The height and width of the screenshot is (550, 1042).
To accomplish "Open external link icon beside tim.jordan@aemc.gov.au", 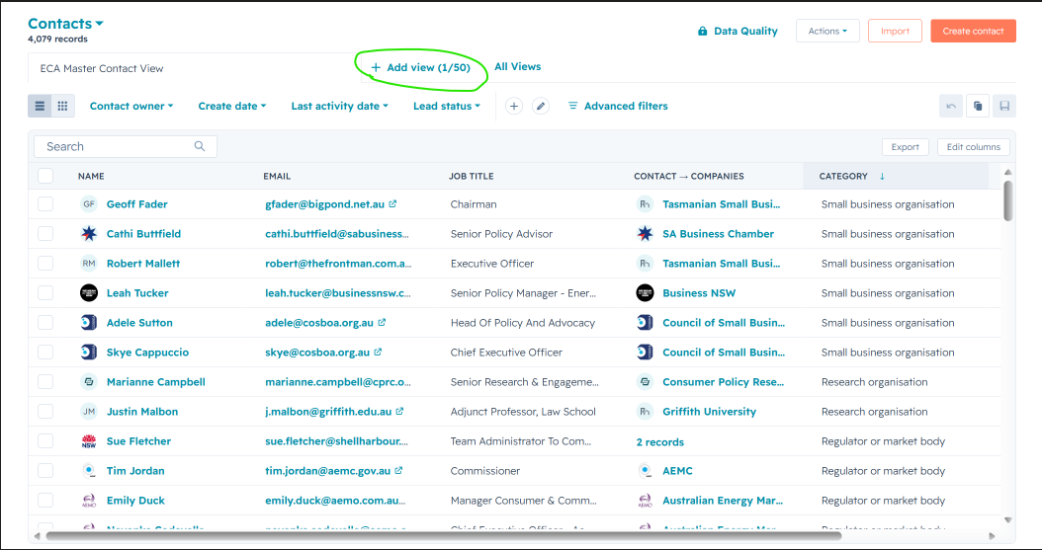I will coord(398,470).
